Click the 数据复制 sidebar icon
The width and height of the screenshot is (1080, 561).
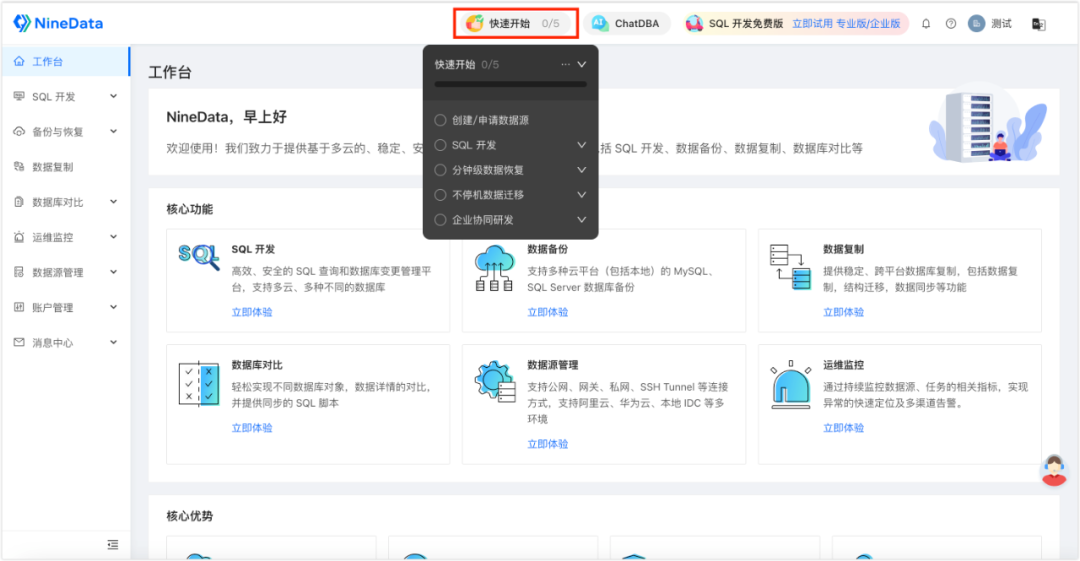coord(19,167)
